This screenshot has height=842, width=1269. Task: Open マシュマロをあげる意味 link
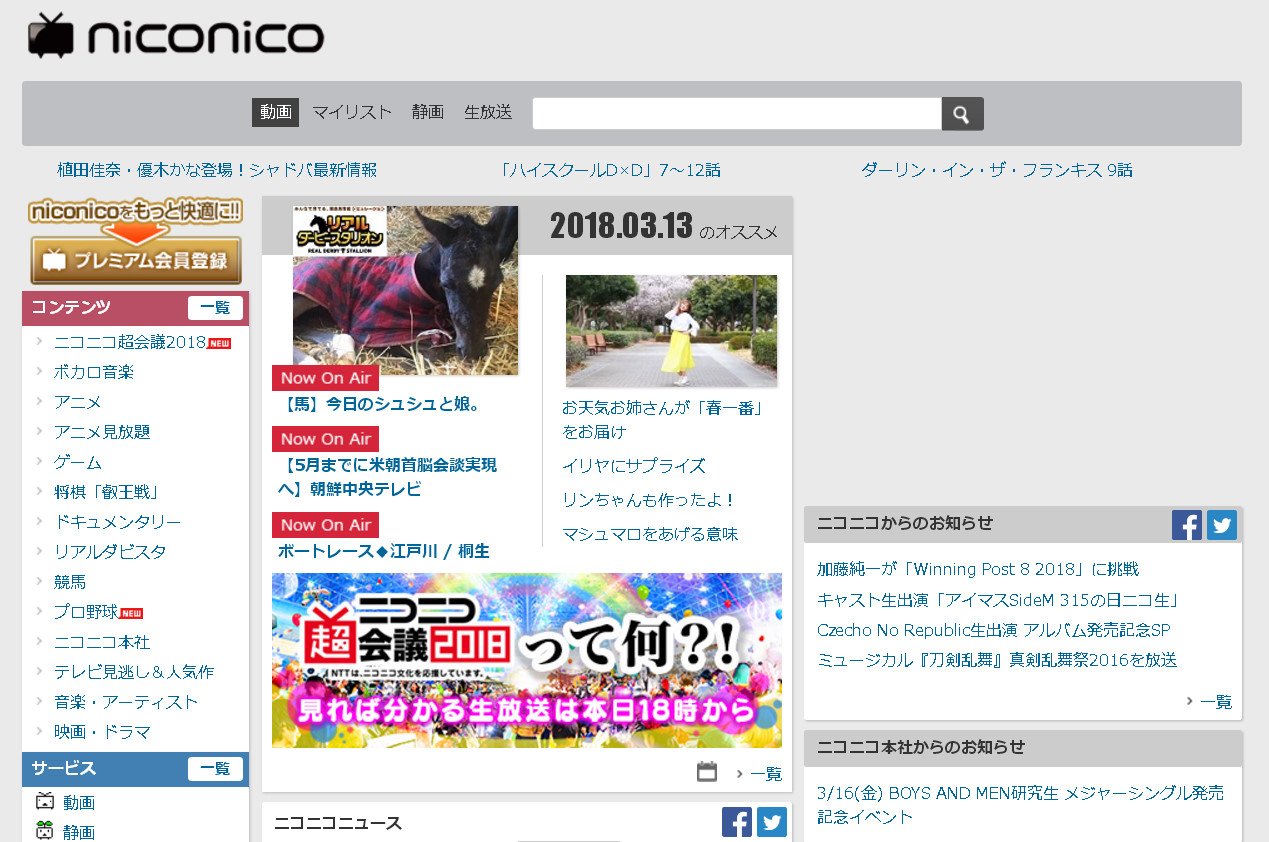pos(650,534)
